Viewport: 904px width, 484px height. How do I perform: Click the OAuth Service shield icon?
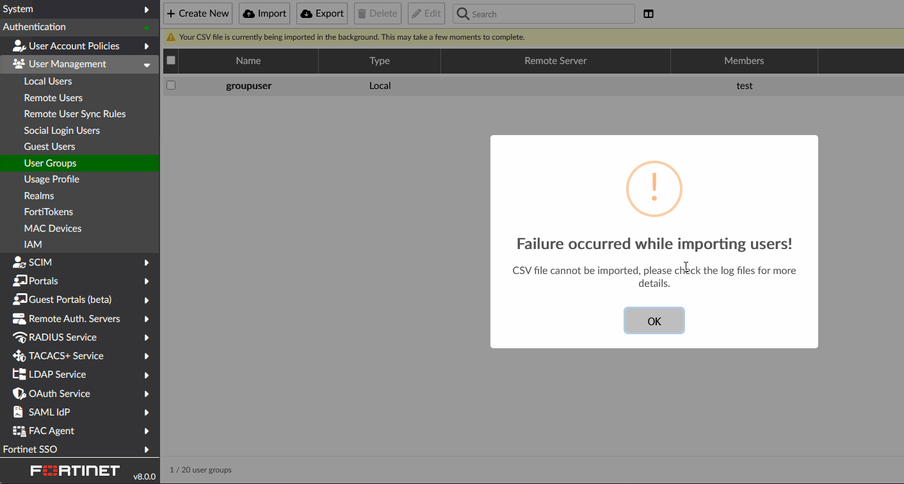coord(19,393)
